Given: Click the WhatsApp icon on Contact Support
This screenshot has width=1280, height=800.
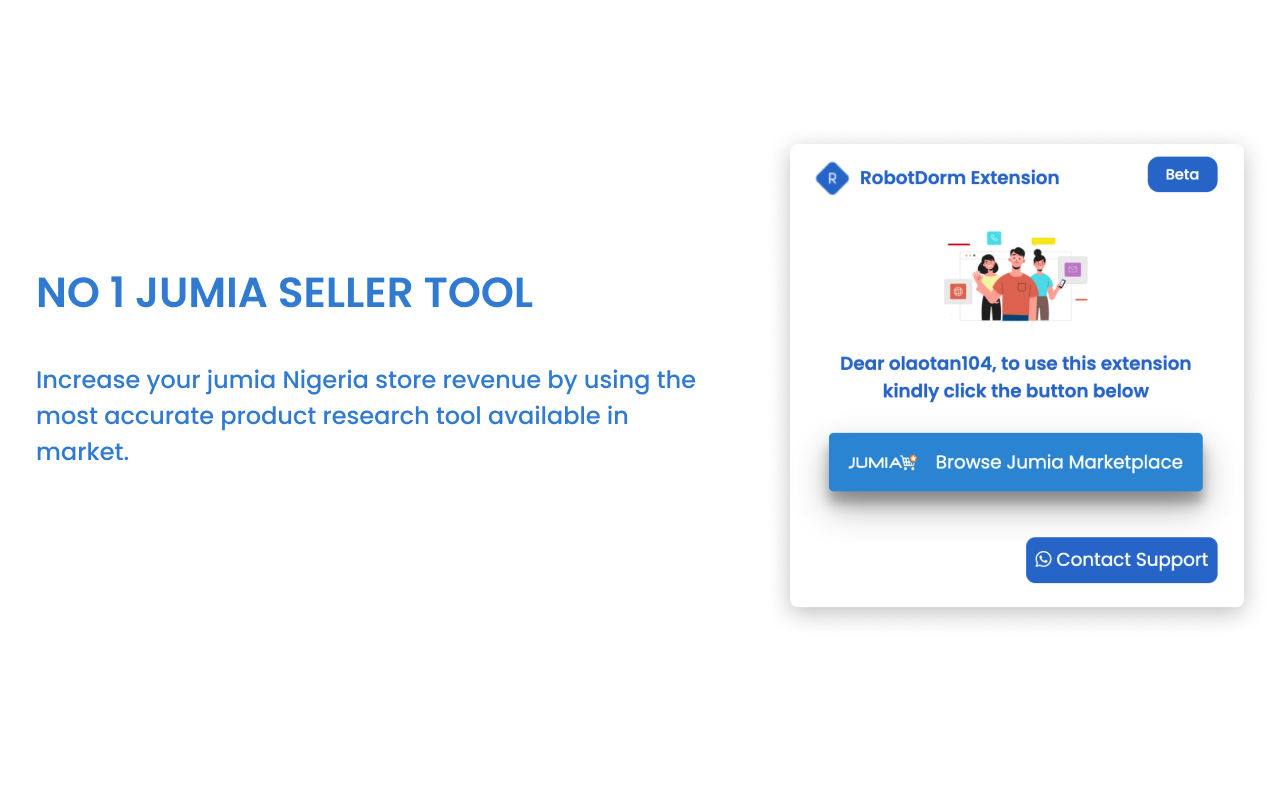Looking at the screenshot, I should coord(1043,560).
